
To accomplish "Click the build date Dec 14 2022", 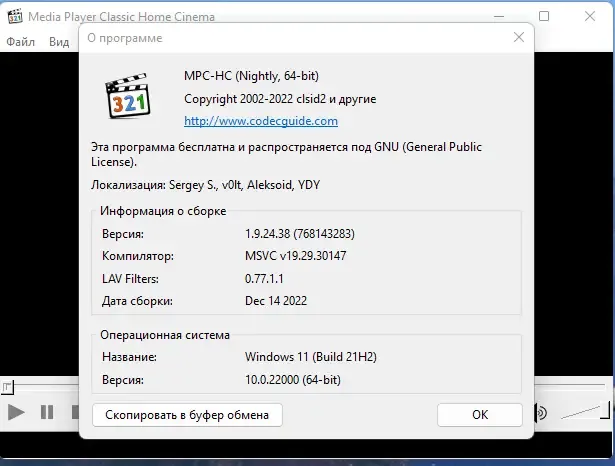I will 276,300.
